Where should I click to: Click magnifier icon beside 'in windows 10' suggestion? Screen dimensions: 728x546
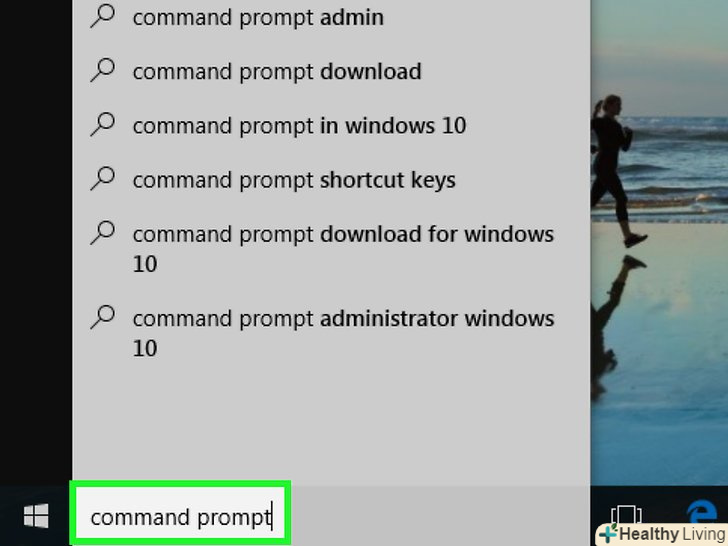[x=102, y=125]
